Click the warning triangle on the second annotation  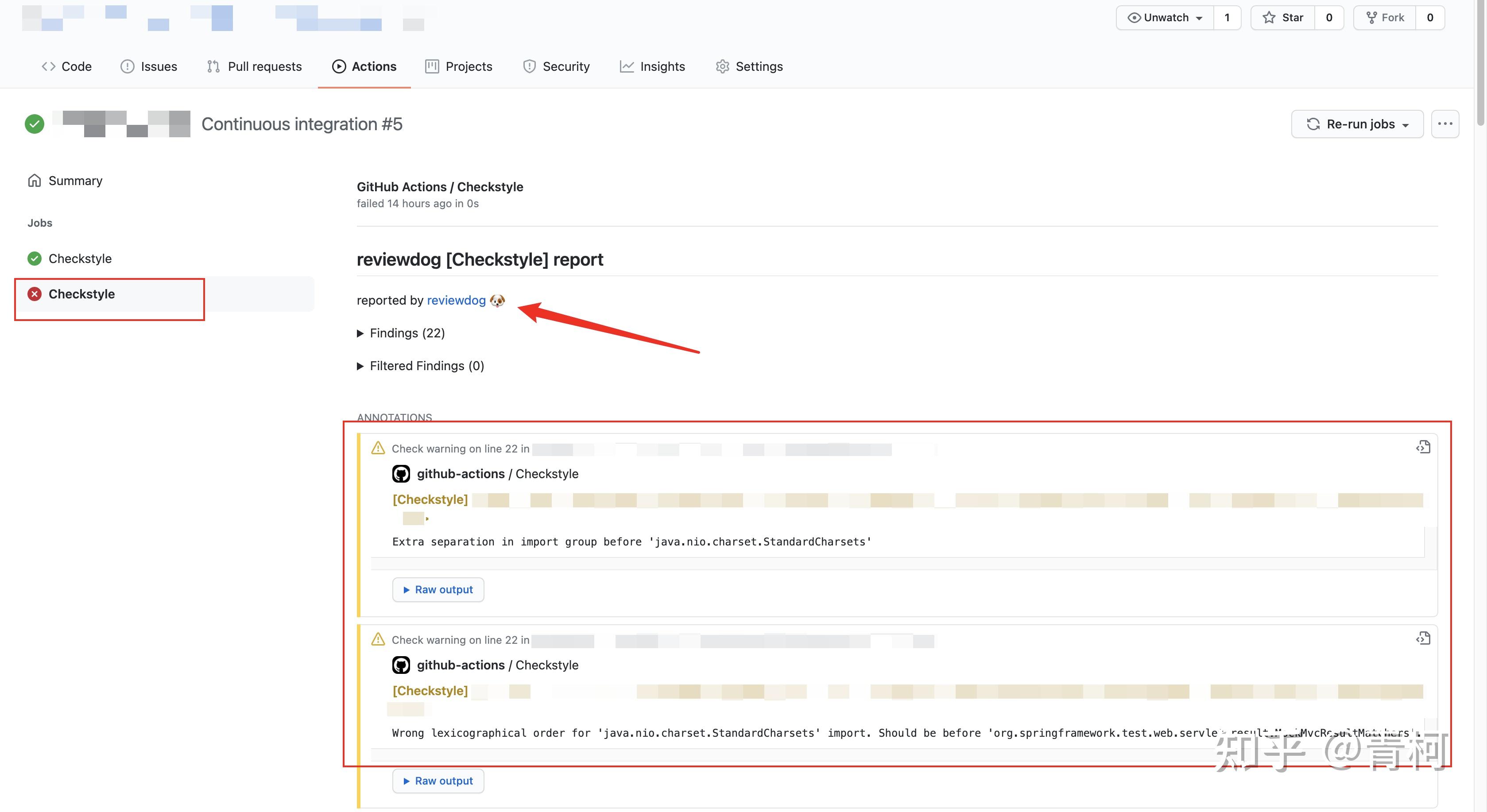[378, 639]
